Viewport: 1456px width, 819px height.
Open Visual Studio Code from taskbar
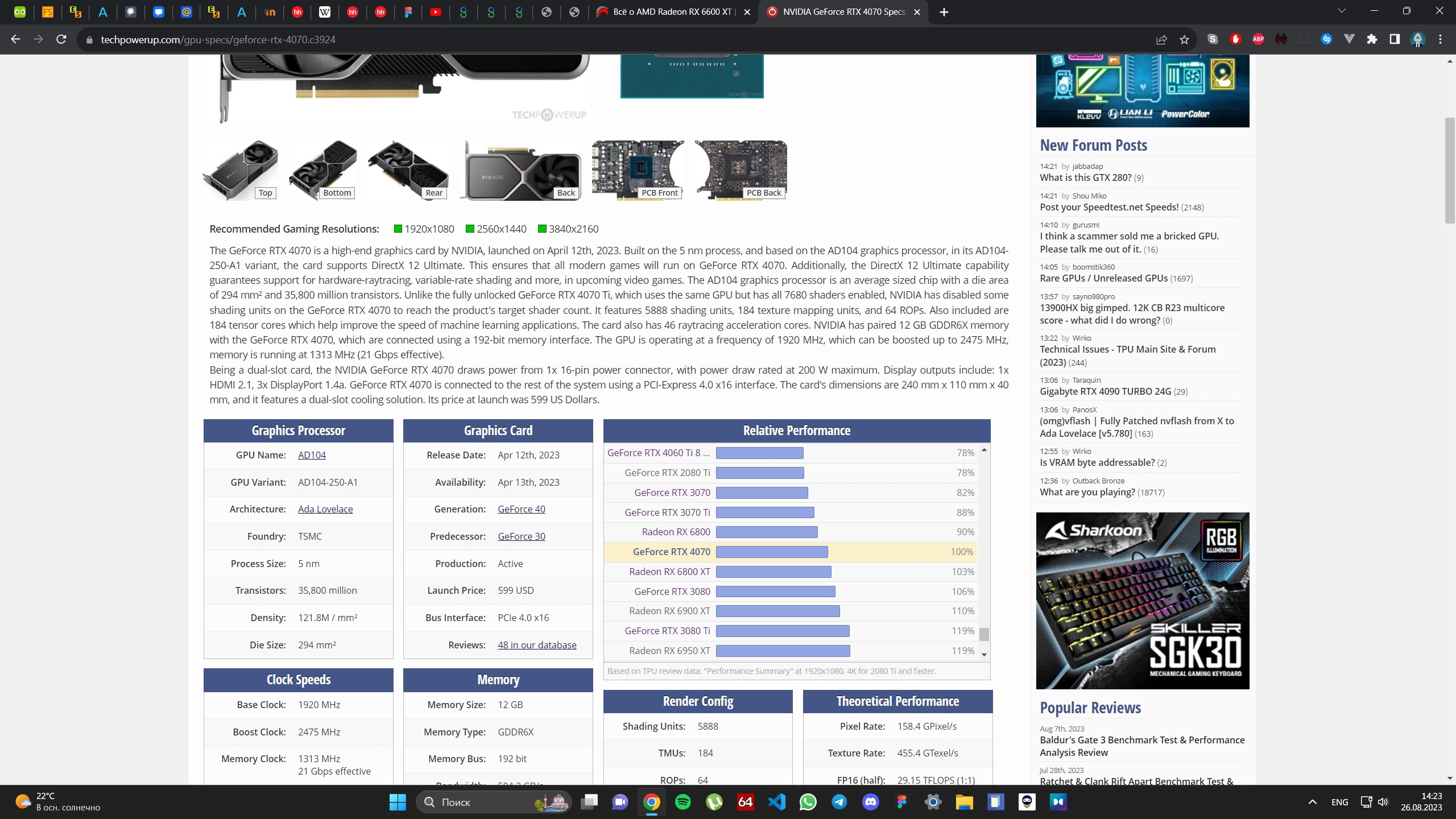tap(776, 802)
